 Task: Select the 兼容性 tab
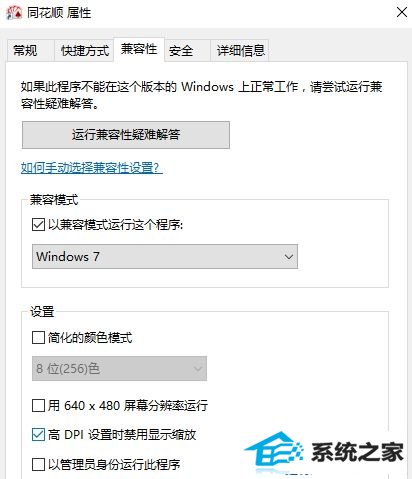(139, 49)
